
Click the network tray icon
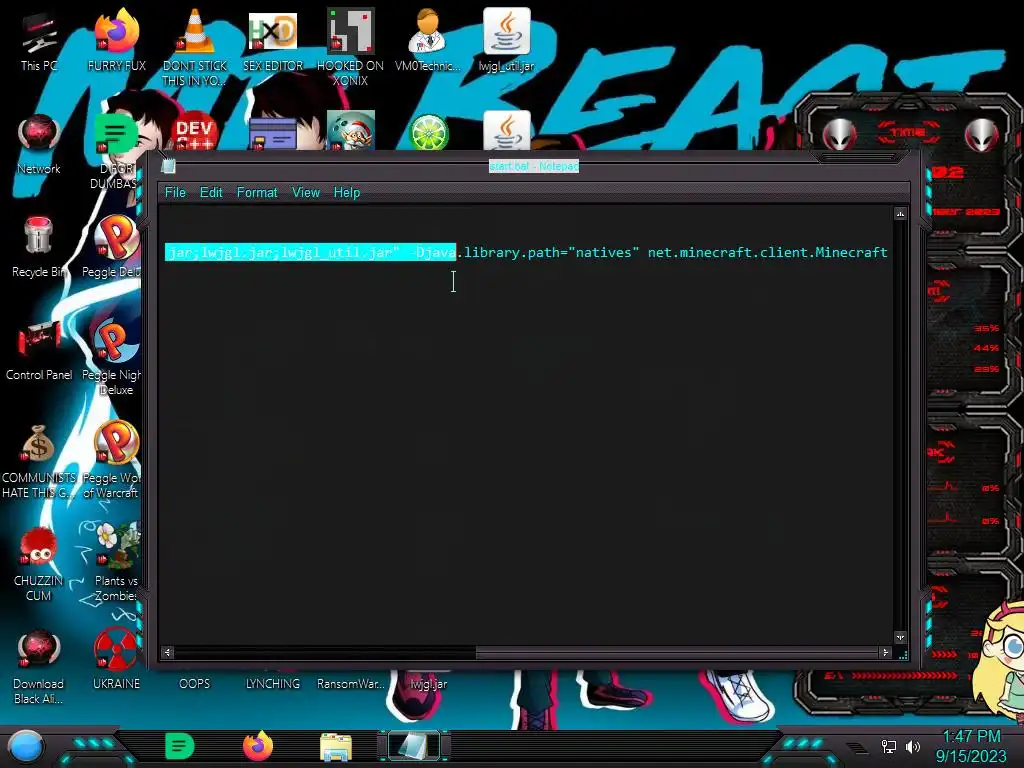[889, 746]
